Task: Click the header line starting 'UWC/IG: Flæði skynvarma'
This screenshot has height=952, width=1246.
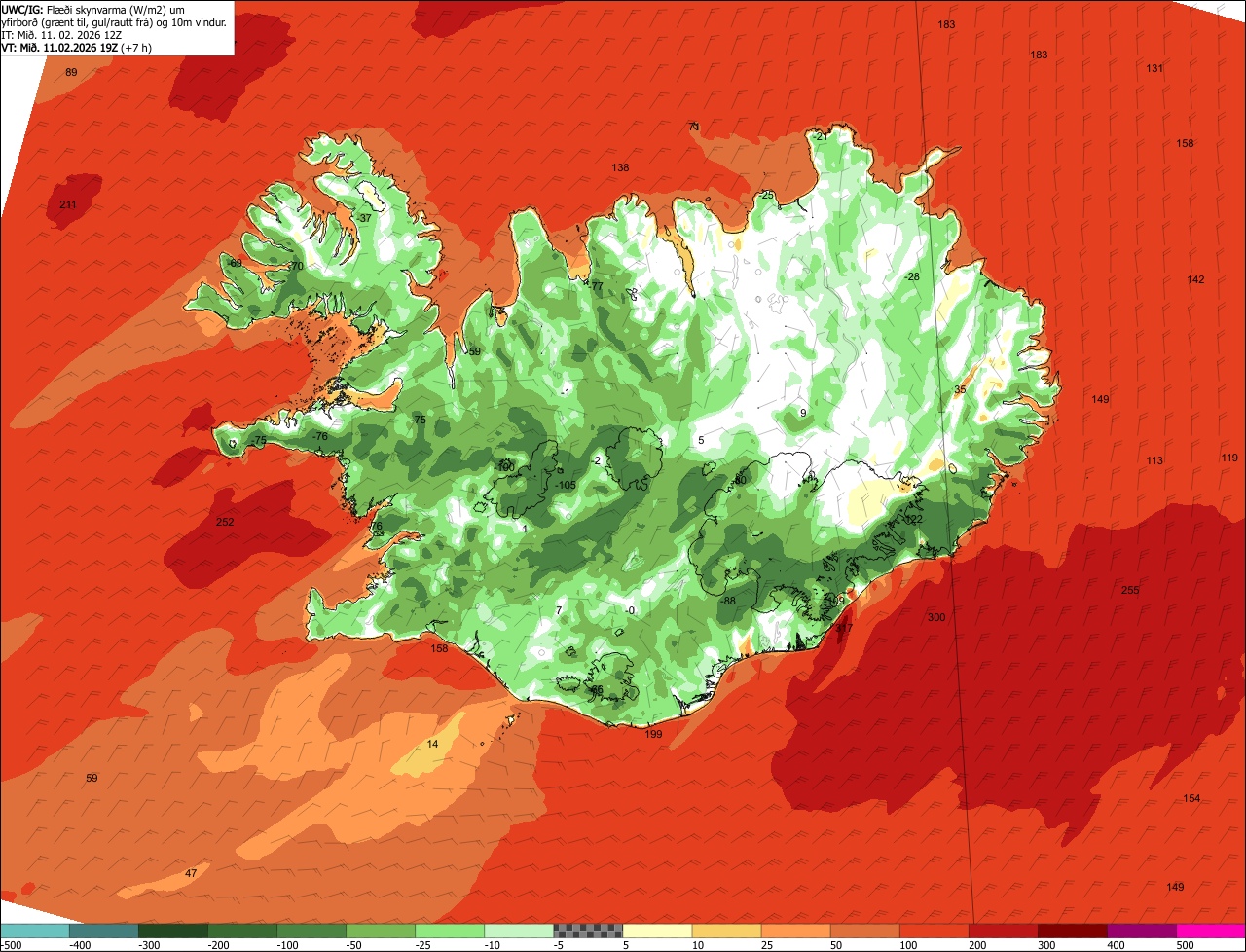Action: pyautogui.click(x=93, y=9)
